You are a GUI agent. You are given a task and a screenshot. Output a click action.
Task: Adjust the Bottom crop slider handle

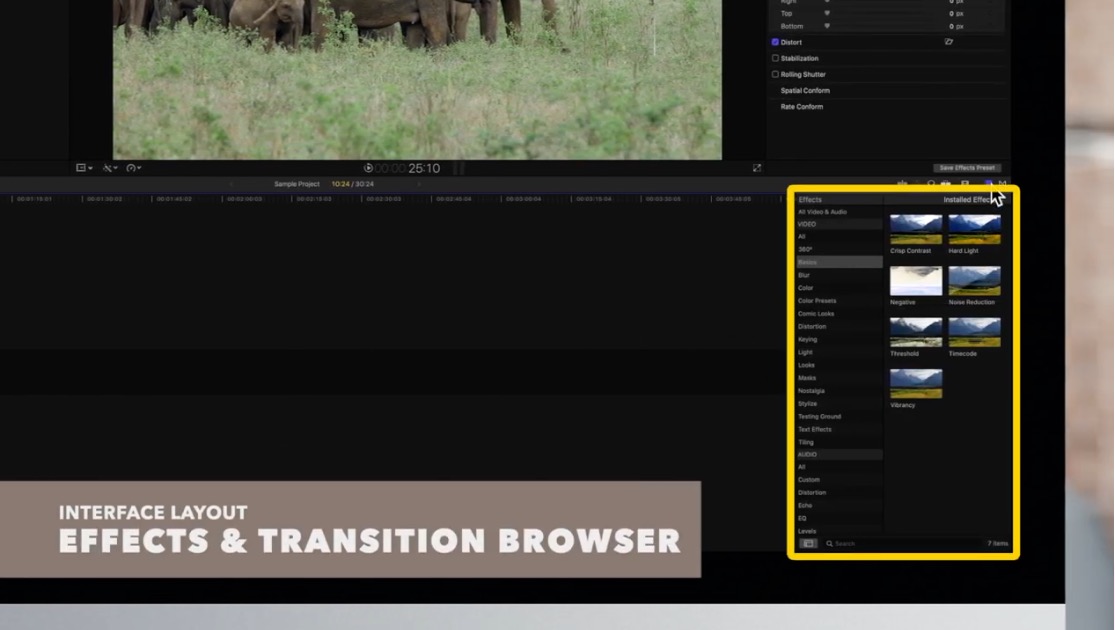coord(827,26)
